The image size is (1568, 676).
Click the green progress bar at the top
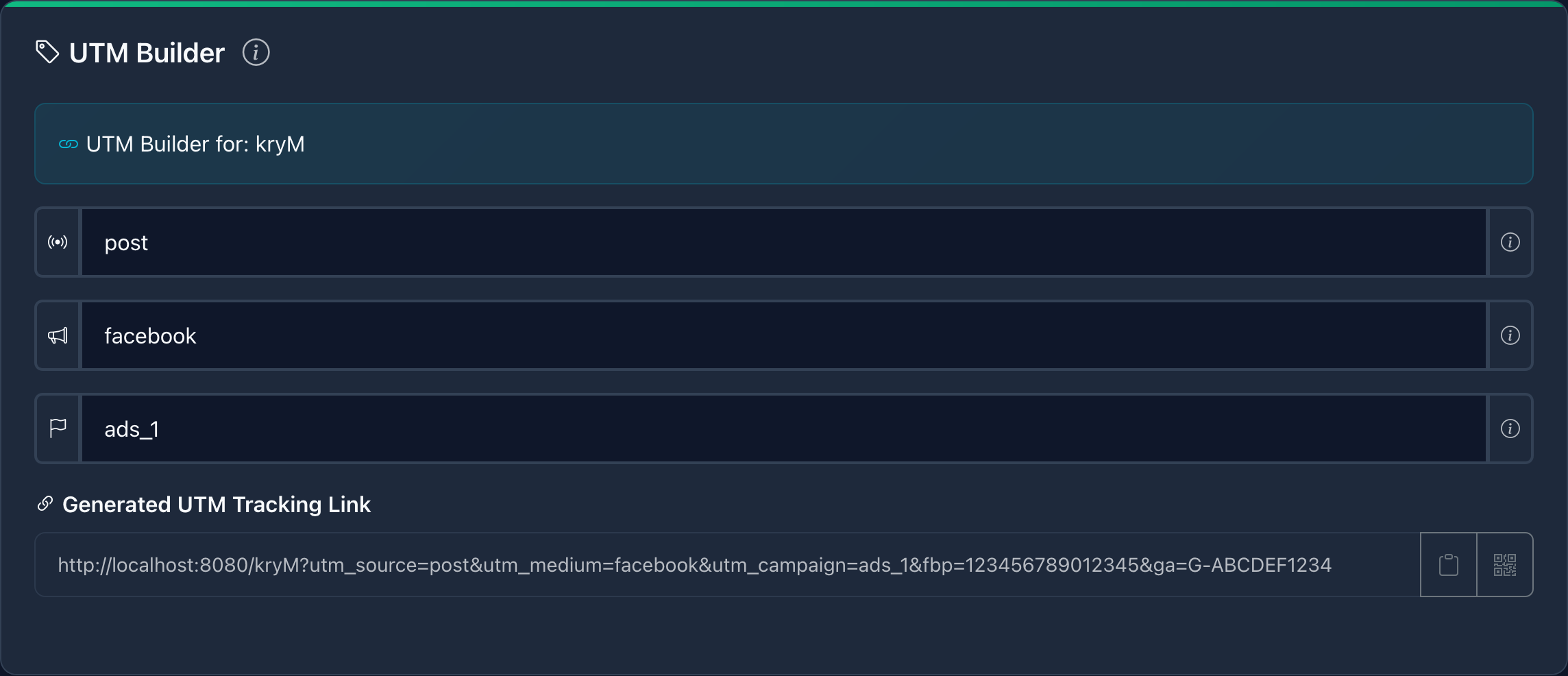tap(784, 3)
